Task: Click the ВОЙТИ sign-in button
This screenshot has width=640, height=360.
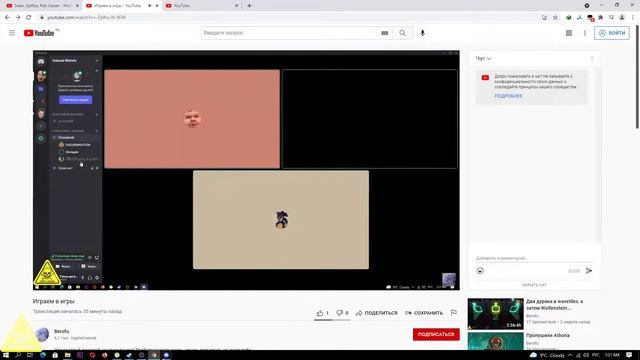Action: 611,33
